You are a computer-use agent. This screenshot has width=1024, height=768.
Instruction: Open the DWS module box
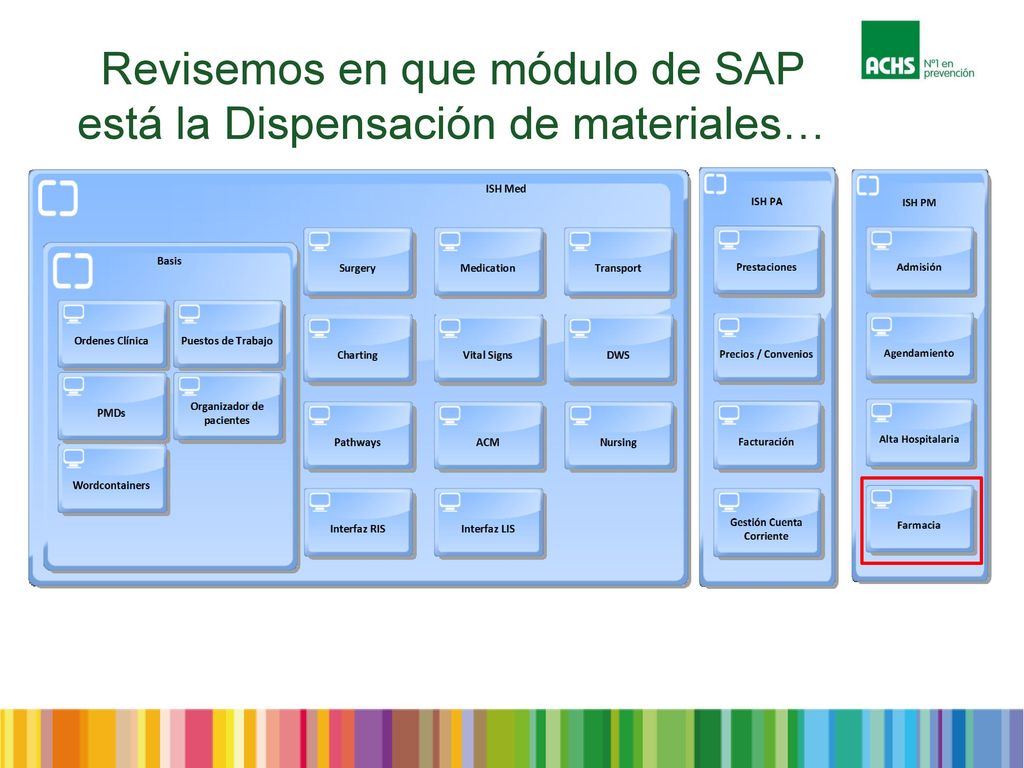[x=618, y=348]
